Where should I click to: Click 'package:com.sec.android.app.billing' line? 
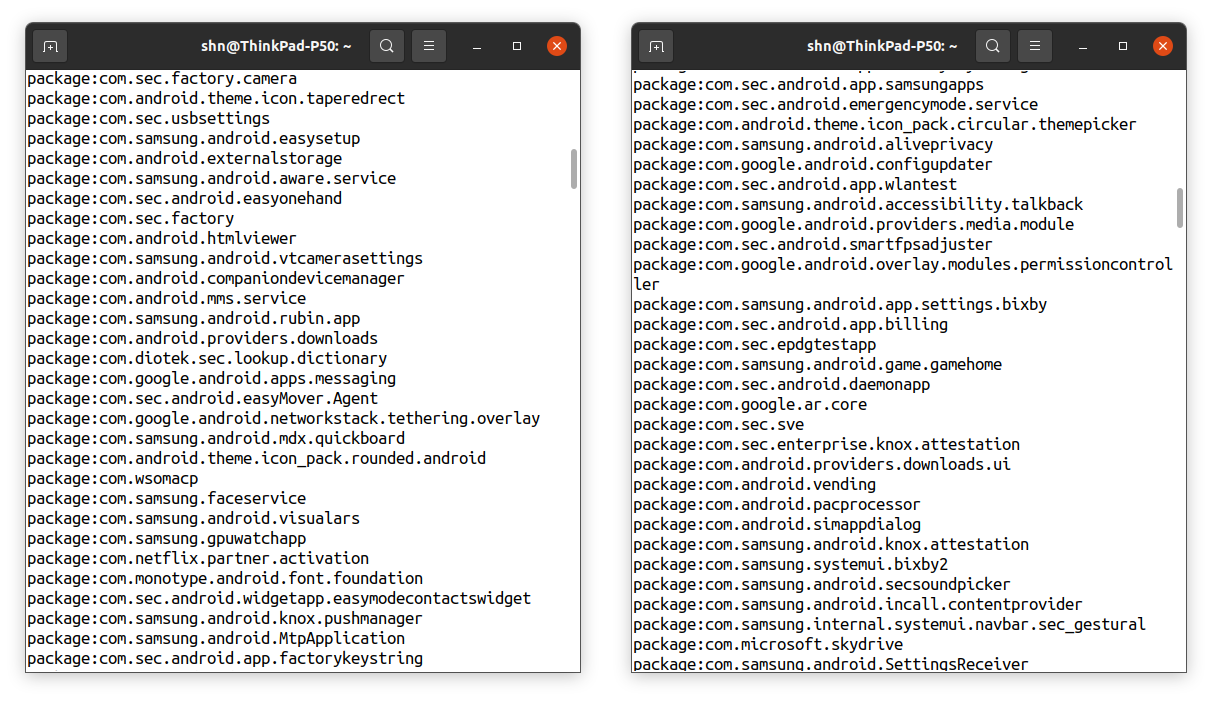tap(791, 324)
